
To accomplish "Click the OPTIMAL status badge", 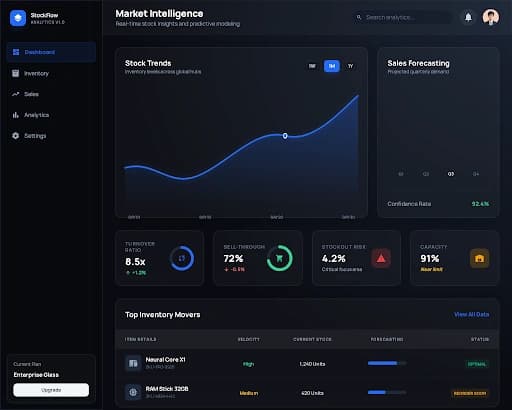I will [477, 364].
